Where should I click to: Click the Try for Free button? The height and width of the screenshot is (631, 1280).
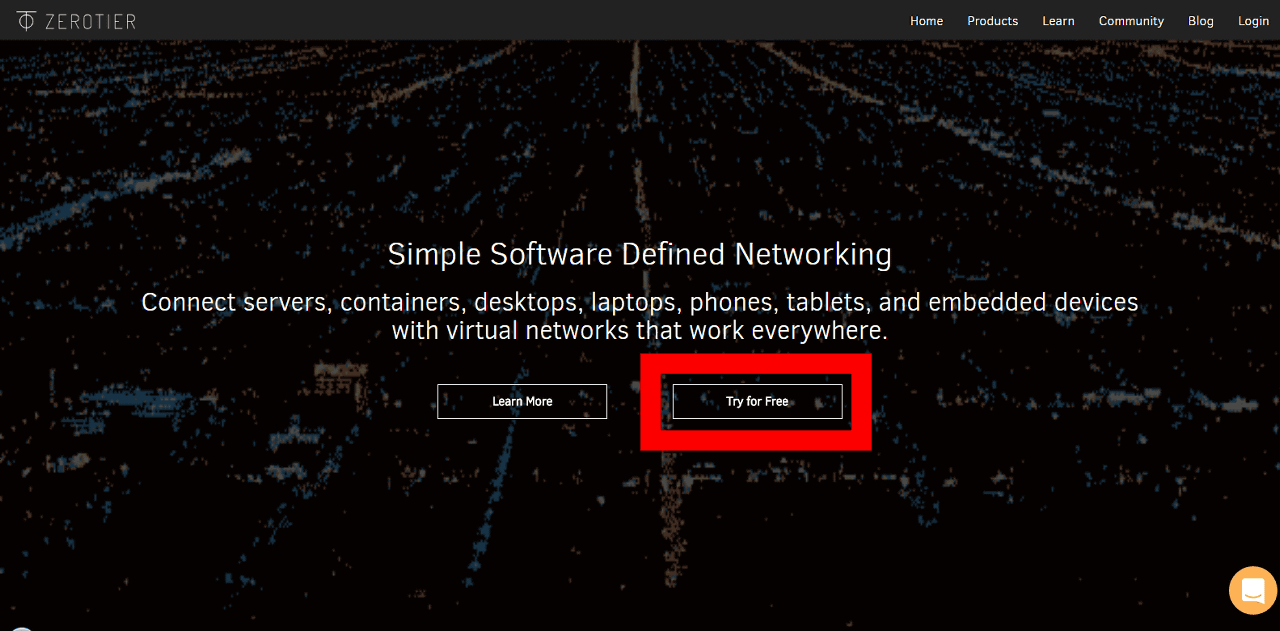tap(757, 401)
